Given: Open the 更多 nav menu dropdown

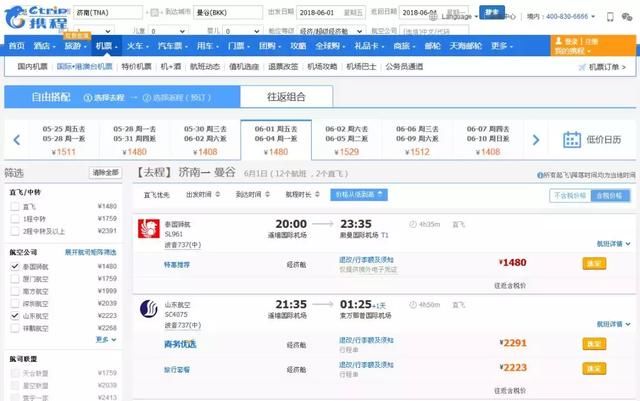Looking at the screenshot, I should [502, 46].
